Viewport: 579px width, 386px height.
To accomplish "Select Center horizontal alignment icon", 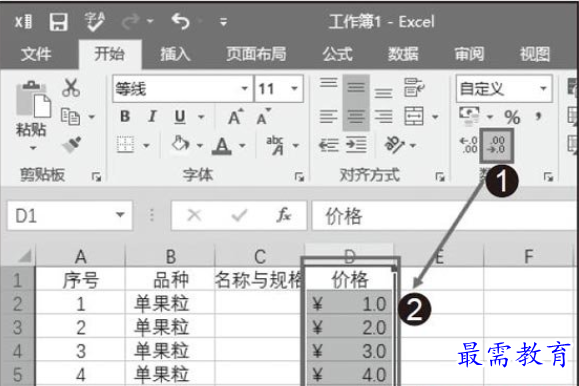I will click(x=356, y=117).
